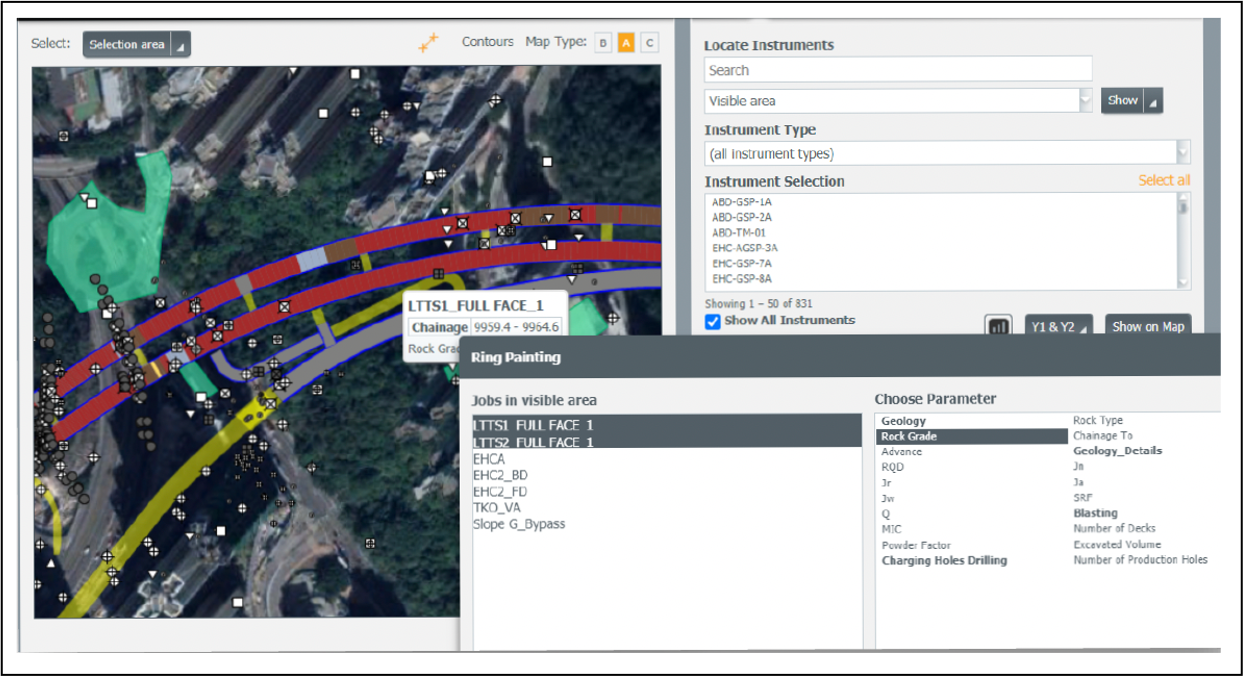Viewport: 1243px width, 677px height.
Task: Select EHC2_BD job in the list
Action: [500, 475]
